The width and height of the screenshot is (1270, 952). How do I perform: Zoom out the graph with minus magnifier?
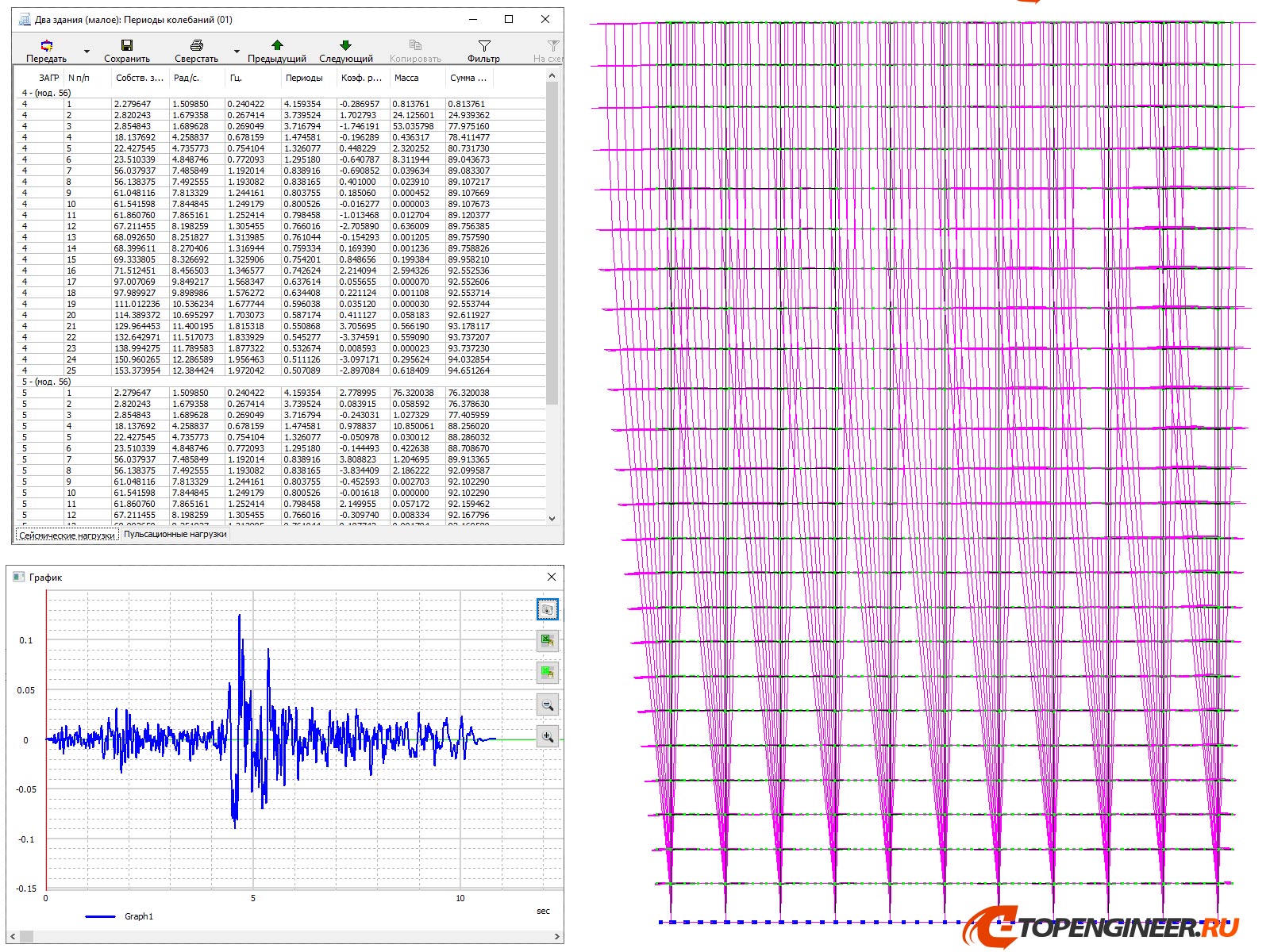[547, 704]
